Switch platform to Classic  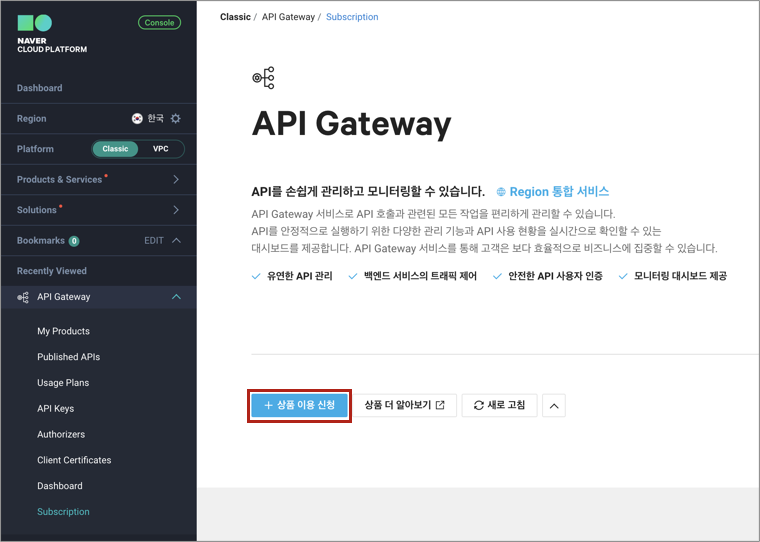pos(115,149)
